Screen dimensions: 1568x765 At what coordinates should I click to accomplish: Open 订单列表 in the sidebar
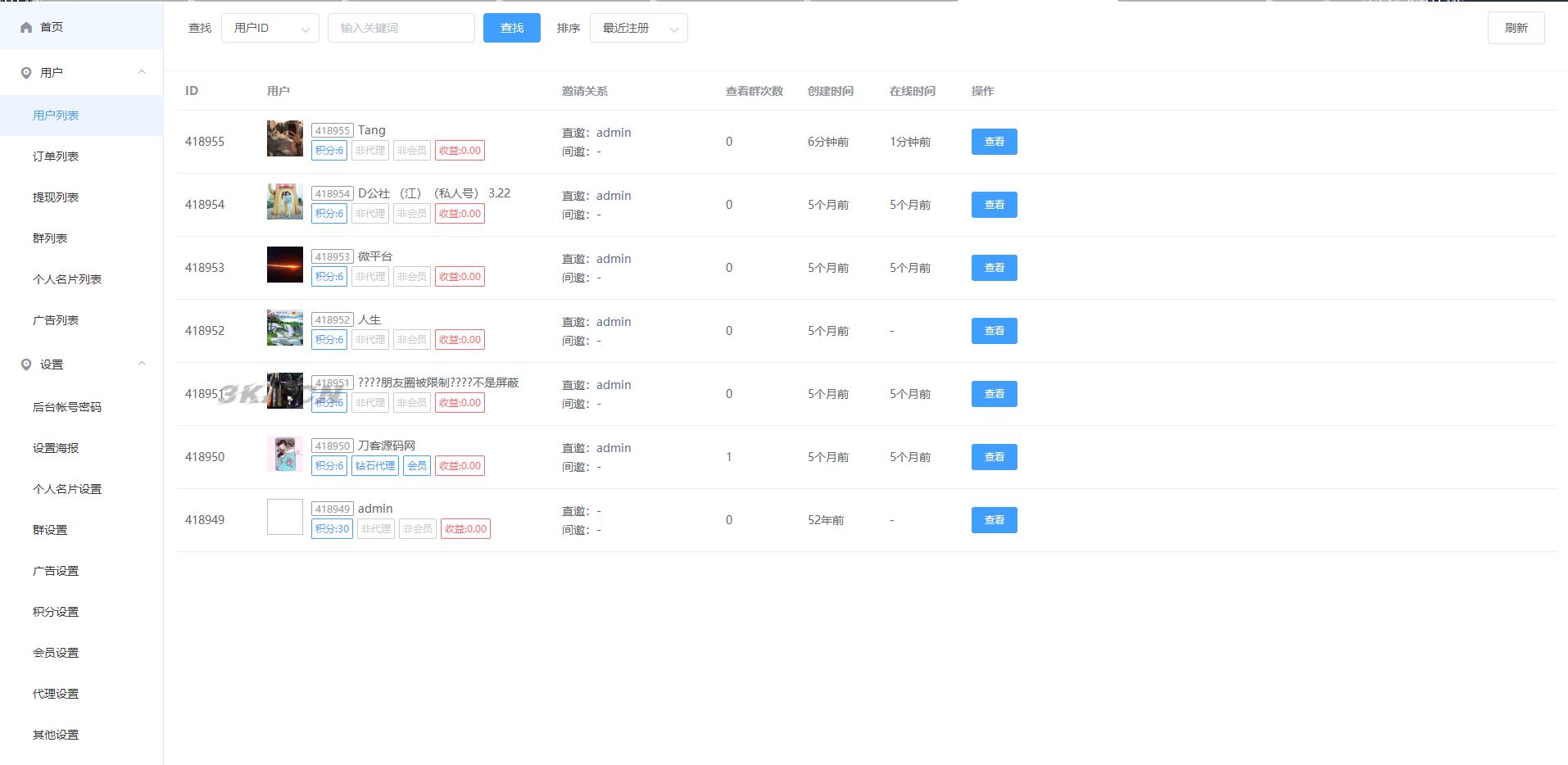56,156
